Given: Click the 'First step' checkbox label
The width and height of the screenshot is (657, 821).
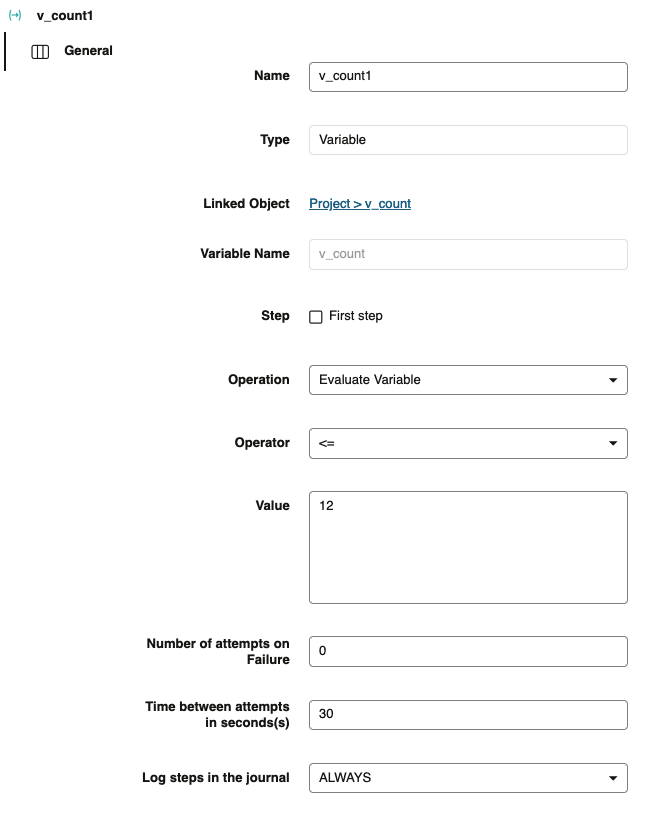Looking at the screenshot, I should (355, 316).
